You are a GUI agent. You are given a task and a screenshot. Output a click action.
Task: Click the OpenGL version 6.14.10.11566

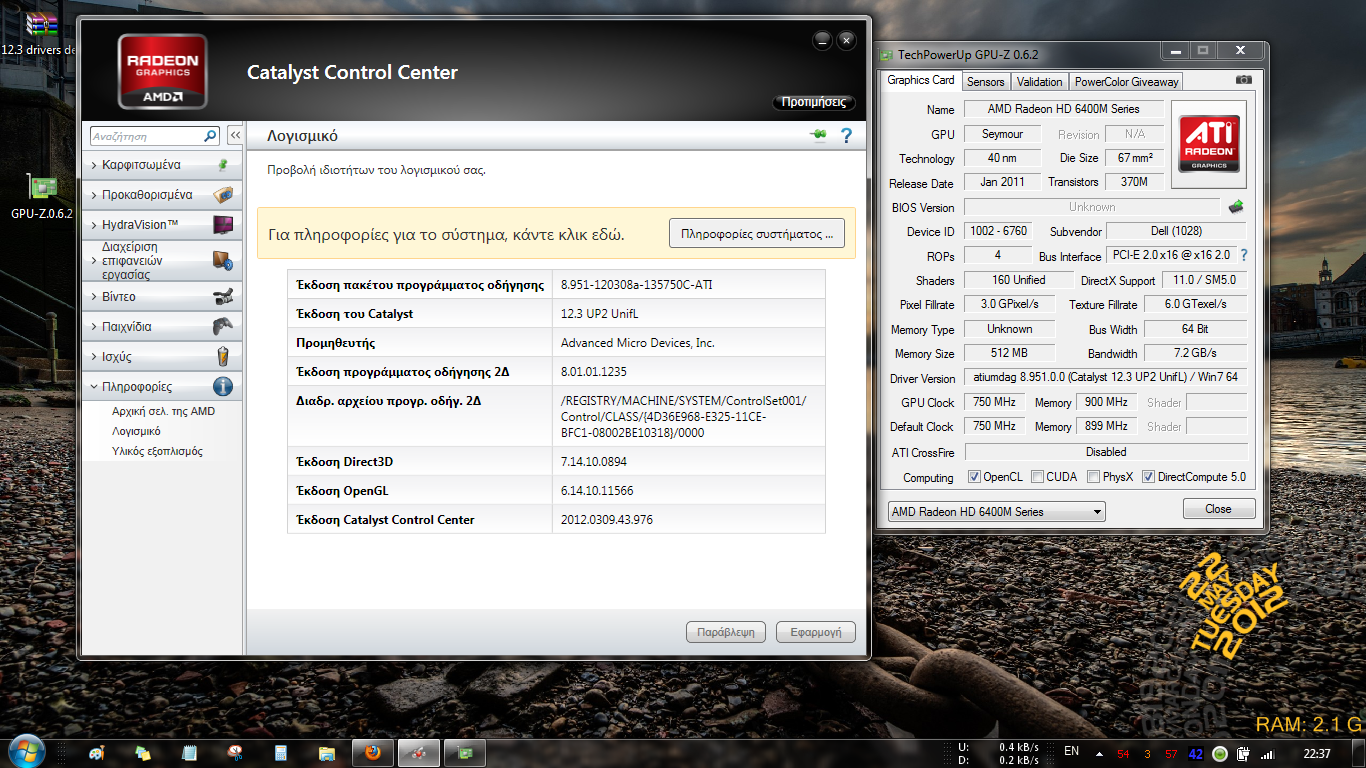[x=597, y=491]
